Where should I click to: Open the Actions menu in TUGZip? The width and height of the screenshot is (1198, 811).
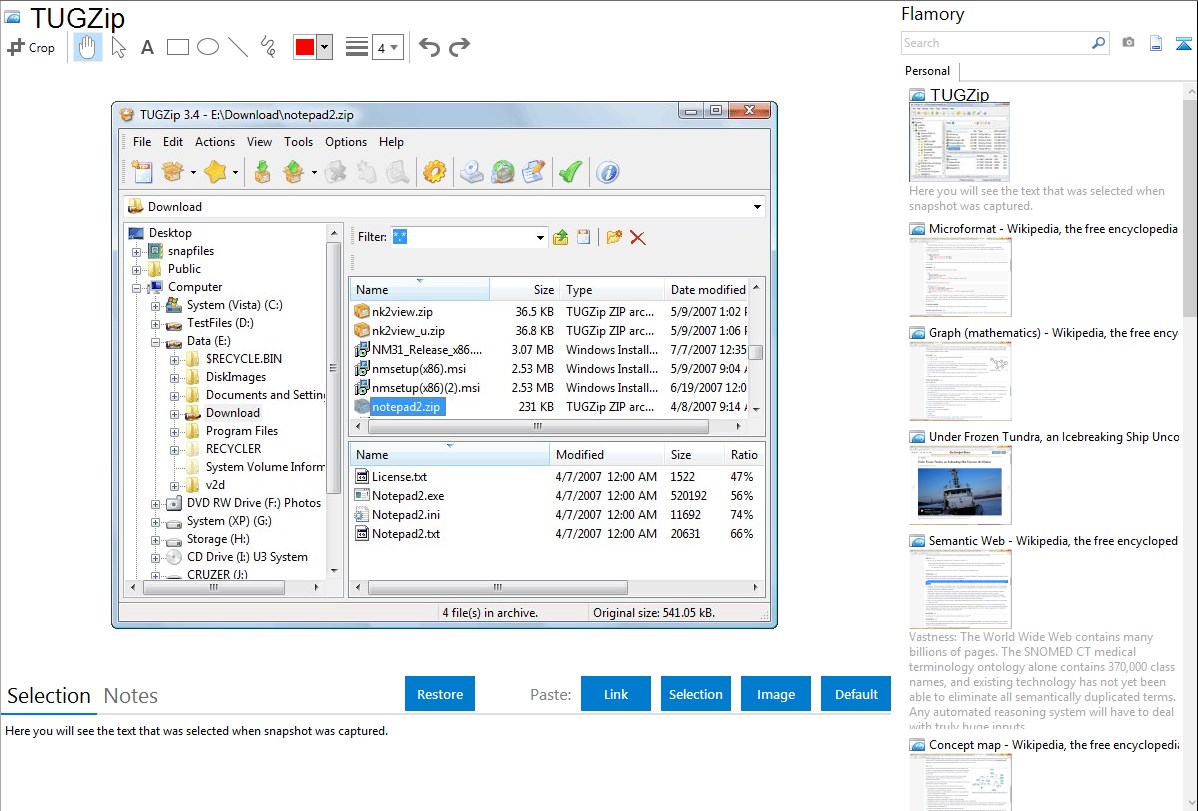pos(215,142)
